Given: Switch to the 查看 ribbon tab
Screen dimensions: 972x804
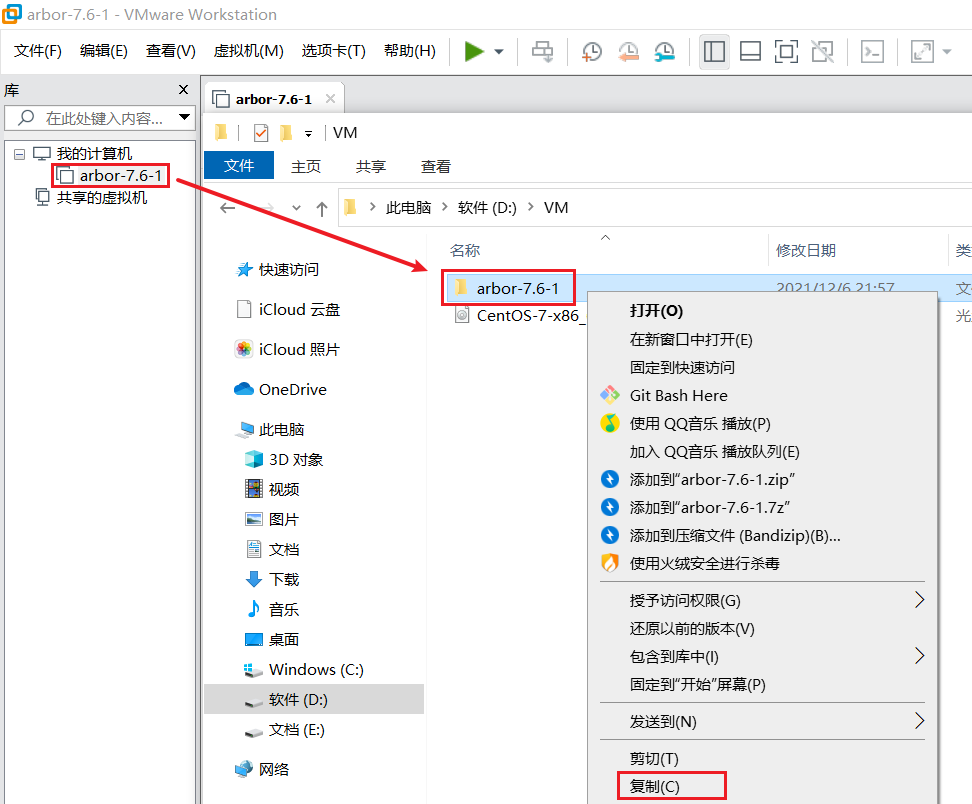Looking at the screenshot, I should 435,166.
